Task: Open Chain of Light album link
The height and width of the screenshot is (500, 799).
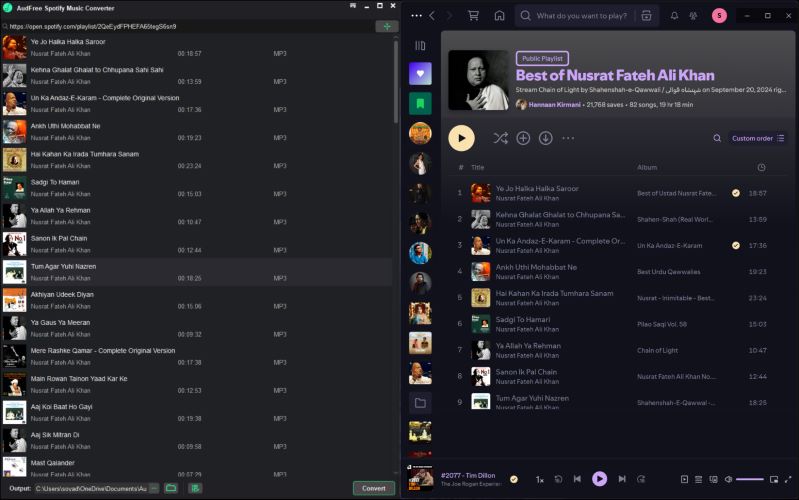Action: [x=657, y=351]
